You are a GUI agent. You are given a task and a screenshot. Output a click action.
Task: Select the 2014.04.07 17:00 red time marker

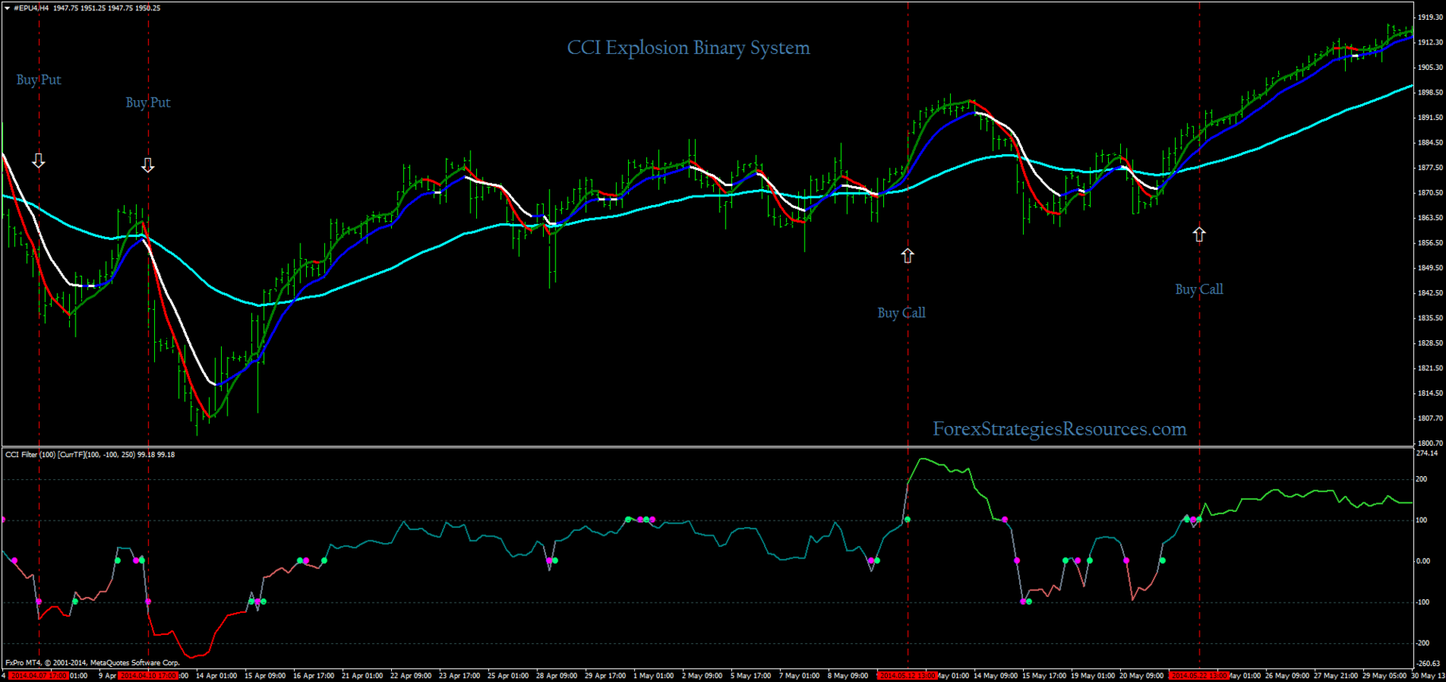pyautogui.click(x=38, y=675)
